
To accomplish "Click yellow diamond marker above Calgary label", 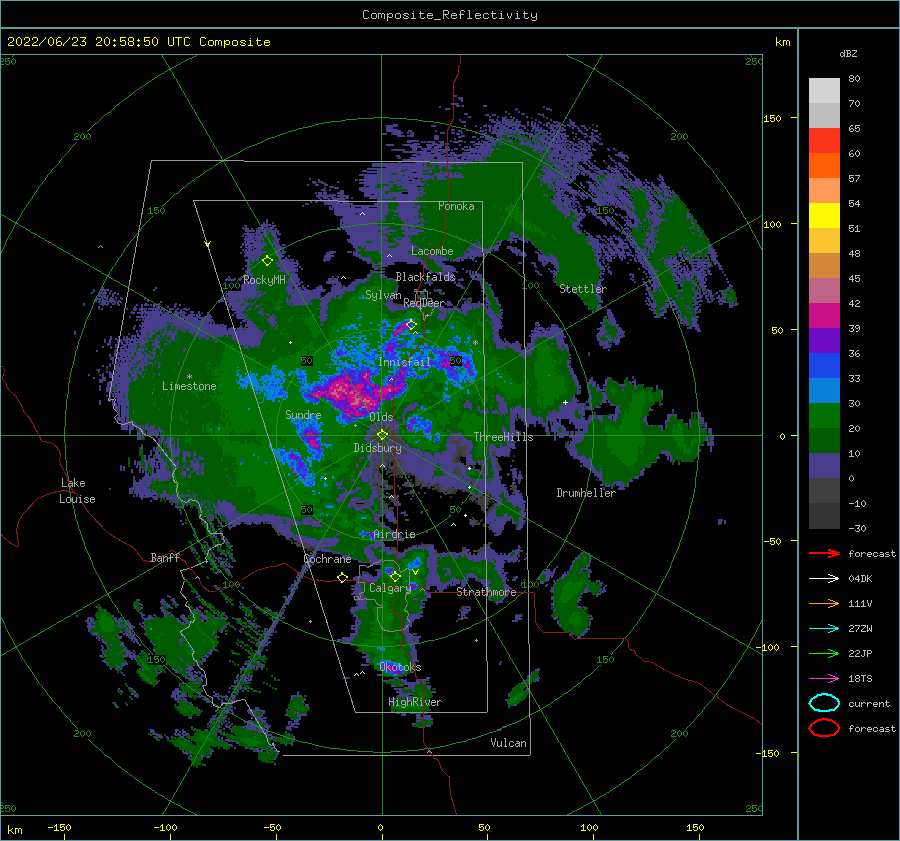I will (x=395, y=576).
